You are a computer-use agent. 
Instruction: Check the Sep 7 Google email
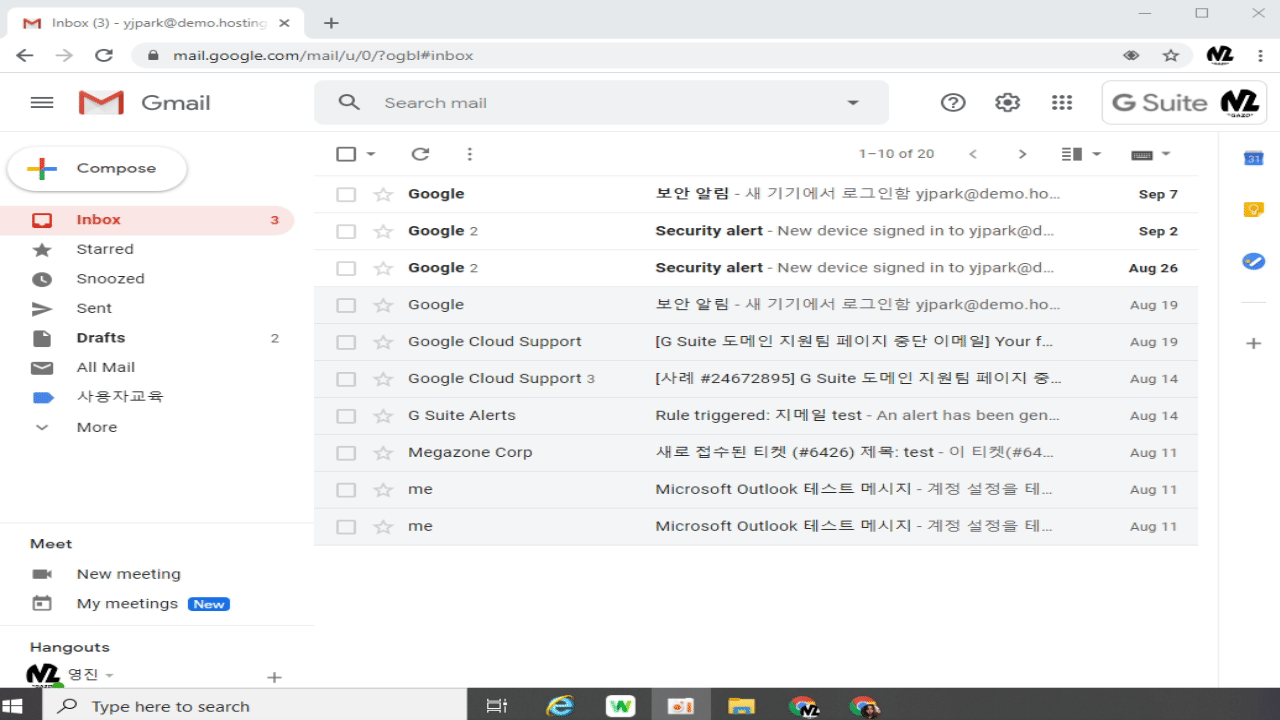coord(346,194)
